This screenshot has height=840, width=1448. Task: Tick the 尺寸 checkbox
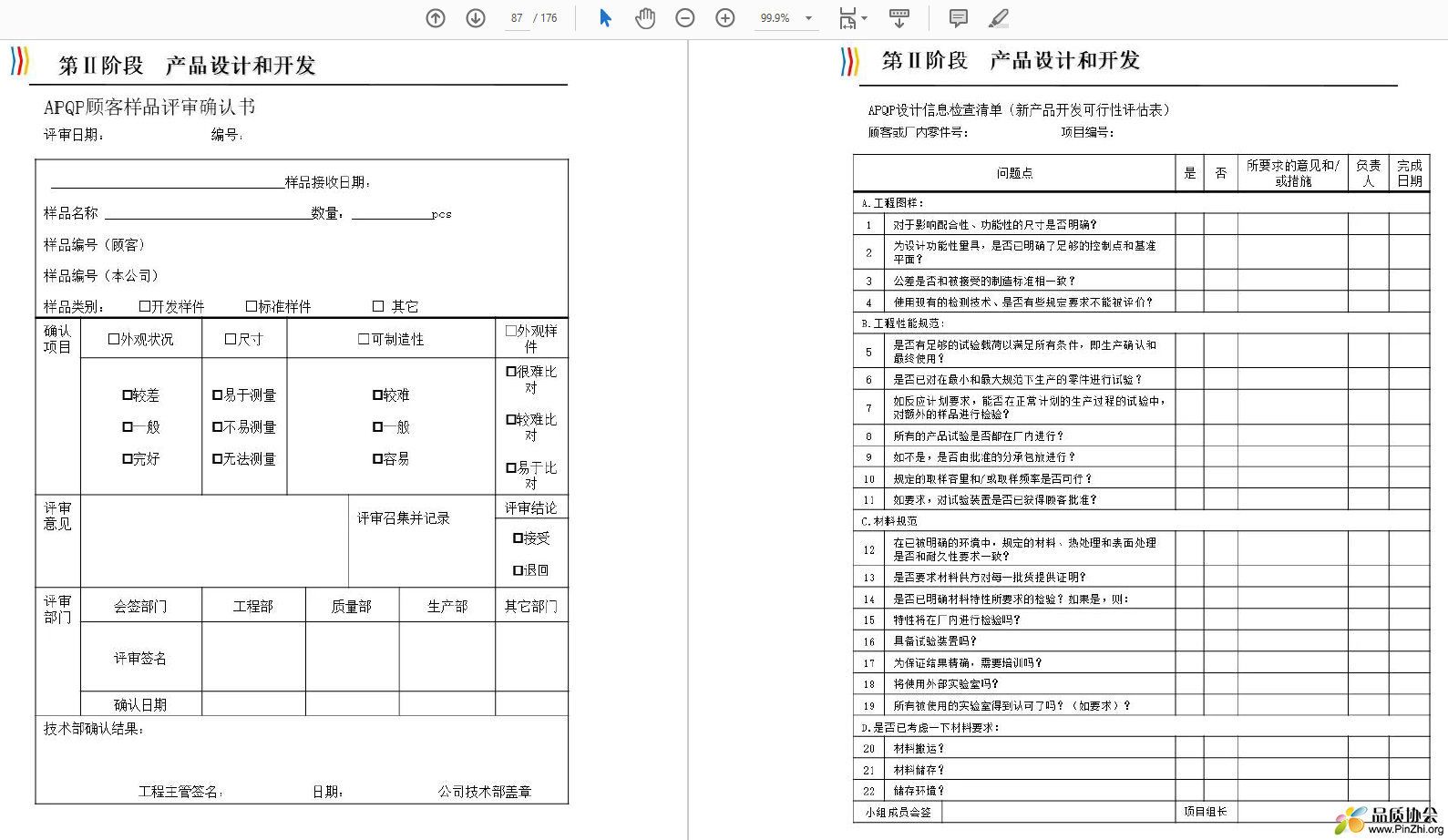tap(231, 339)
